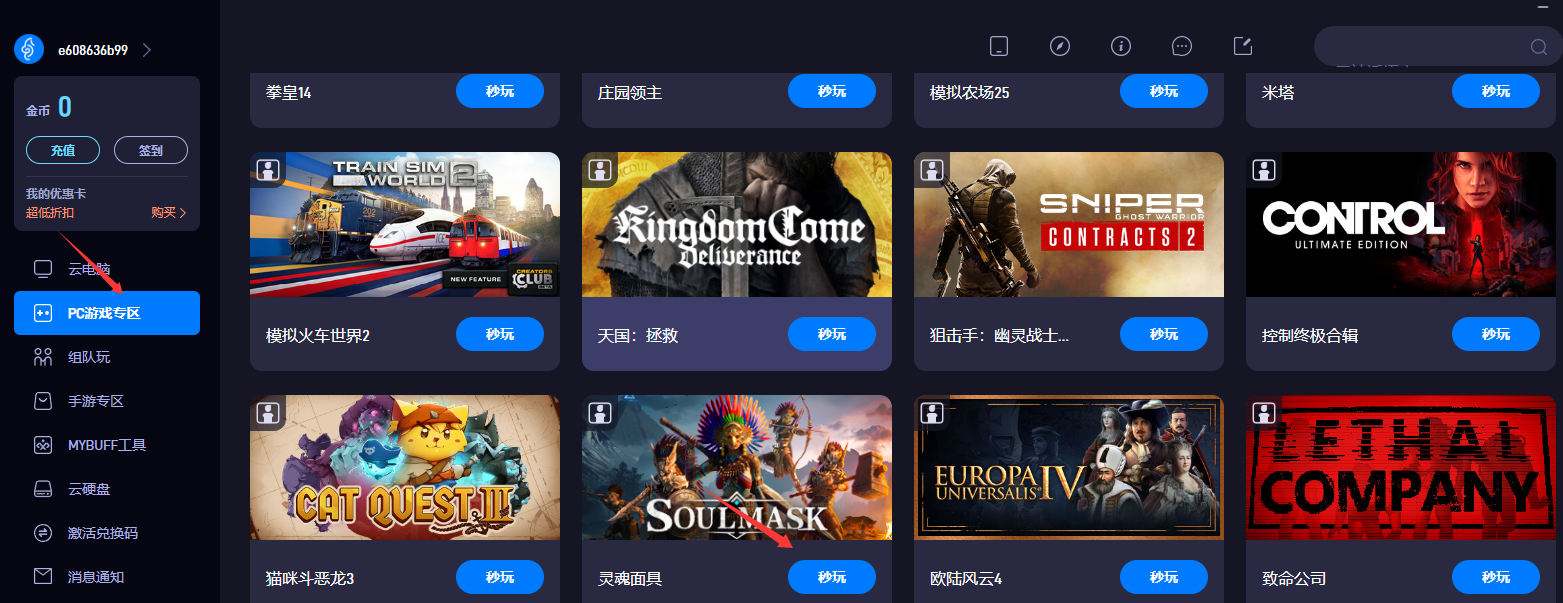Screen dimensions: 1563x603
Task: Click the 充值 recharge button
Action: [63, 151]
